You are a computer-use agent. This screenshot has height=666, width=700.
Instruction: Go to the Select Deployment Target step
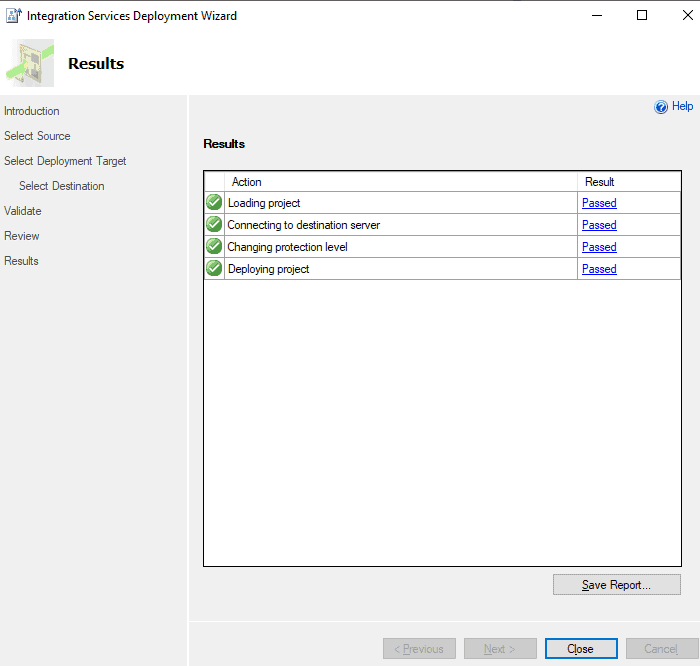coord(65,161)
